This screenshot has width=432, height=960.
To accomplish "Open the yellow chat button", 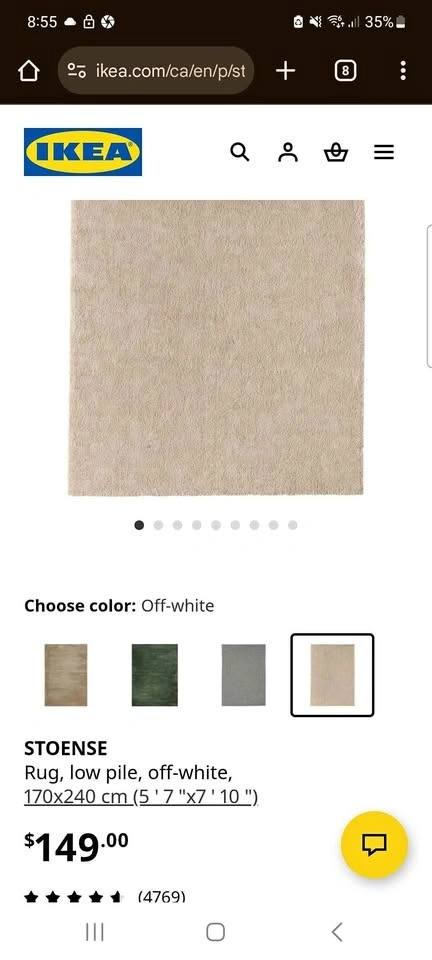I will [374, 845].
